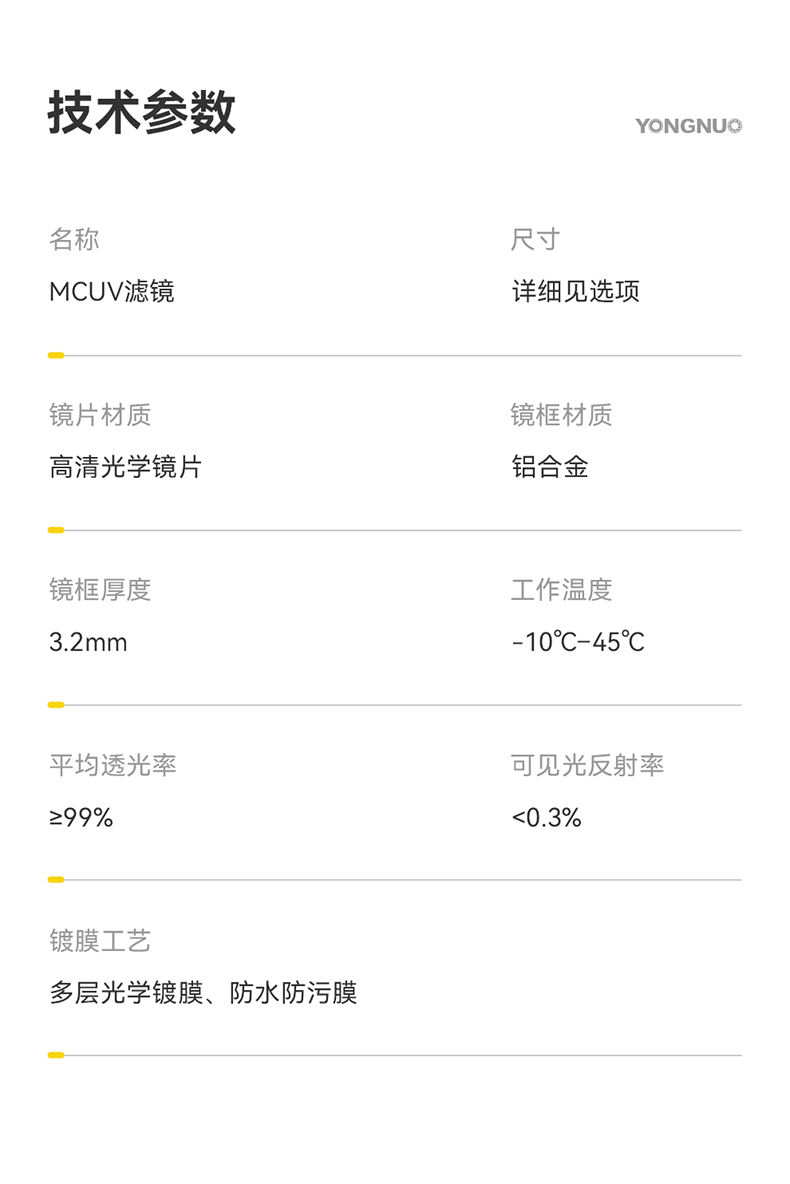Select the 尺寸 label
This screenshot has width=790, height=1184.
(535, 240)
